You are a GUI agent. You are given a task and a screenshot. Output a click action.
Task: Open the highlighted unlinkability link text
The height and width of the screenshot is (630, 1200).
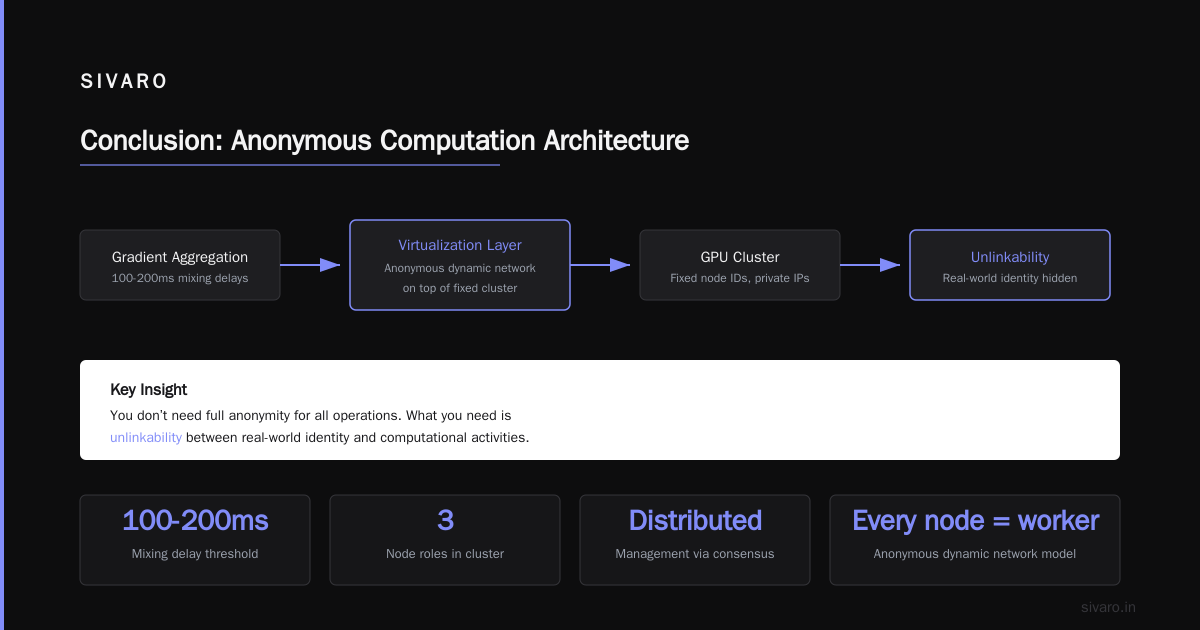pyautogui.click(x=146, y=437)
